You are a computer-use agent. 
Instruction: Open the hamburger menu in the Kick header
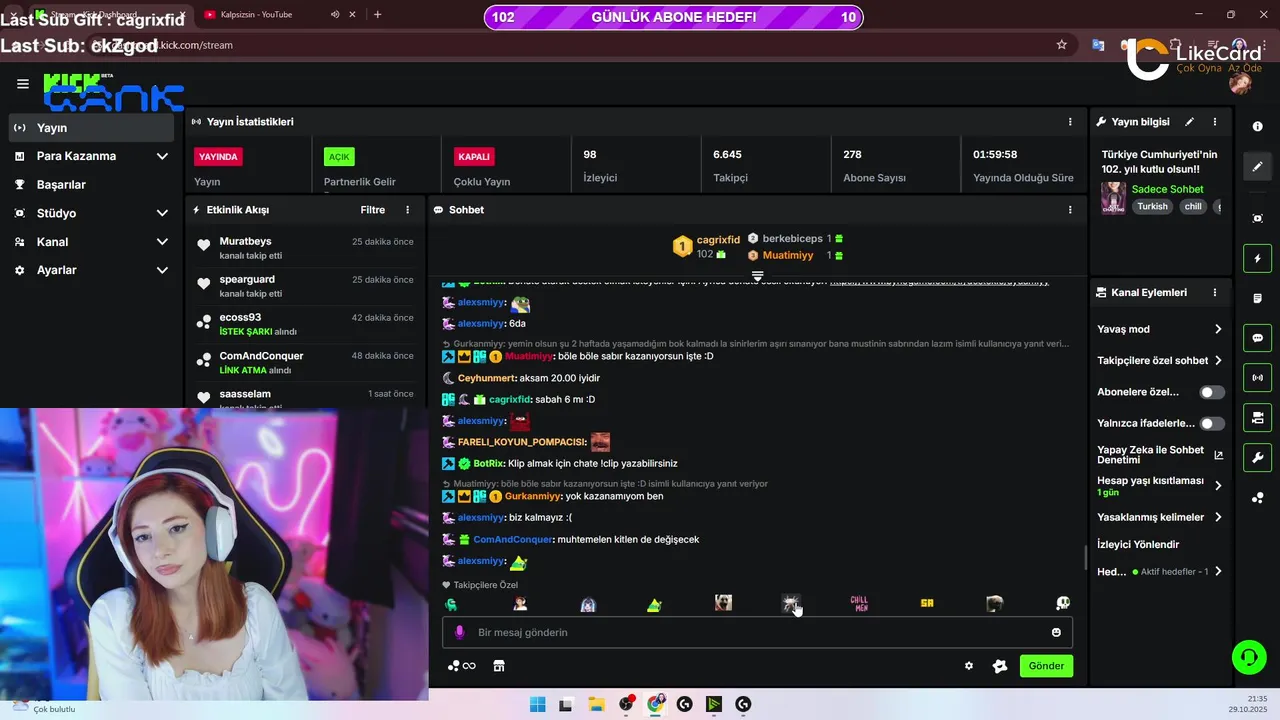click(22, 84)
